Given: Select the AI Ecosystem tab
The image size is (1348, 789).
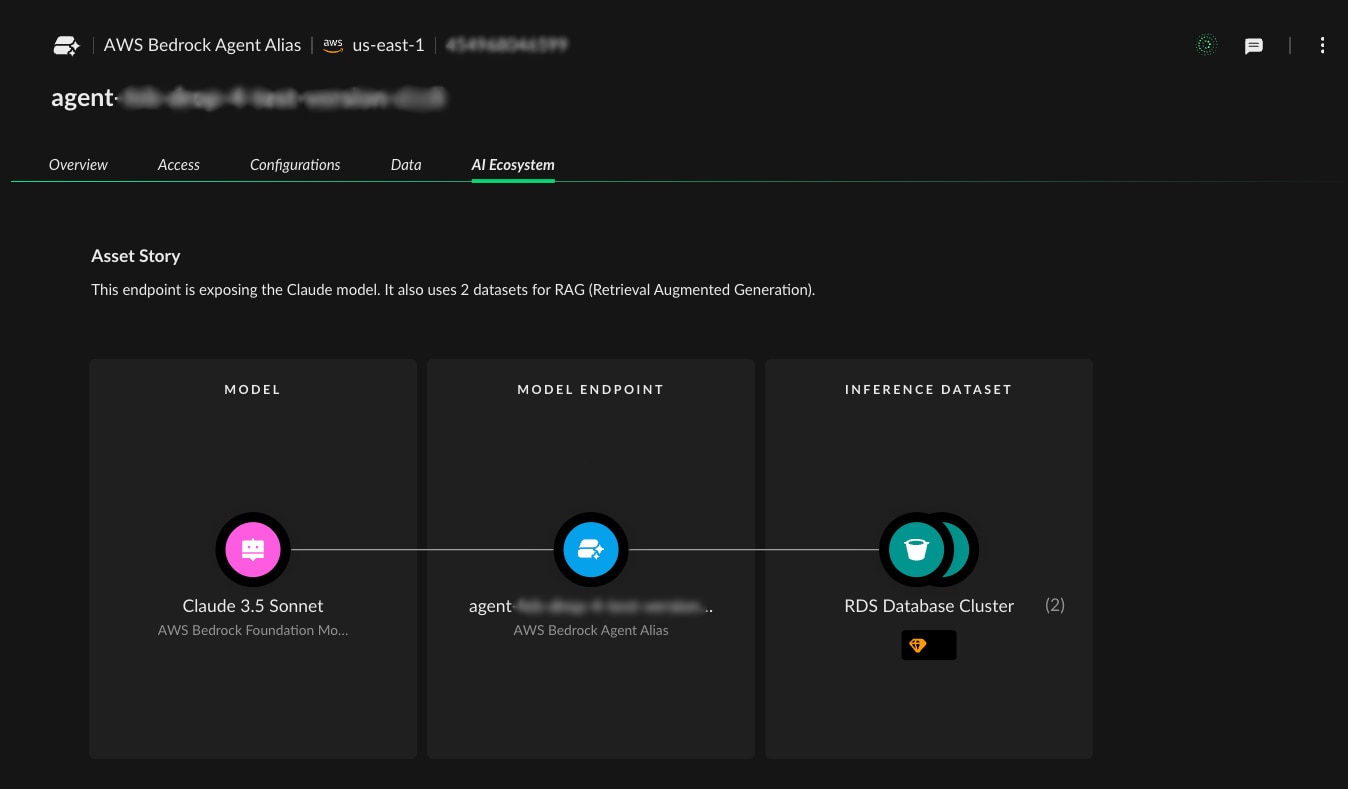Looking at the screenshot, I should tap(513, 165).
